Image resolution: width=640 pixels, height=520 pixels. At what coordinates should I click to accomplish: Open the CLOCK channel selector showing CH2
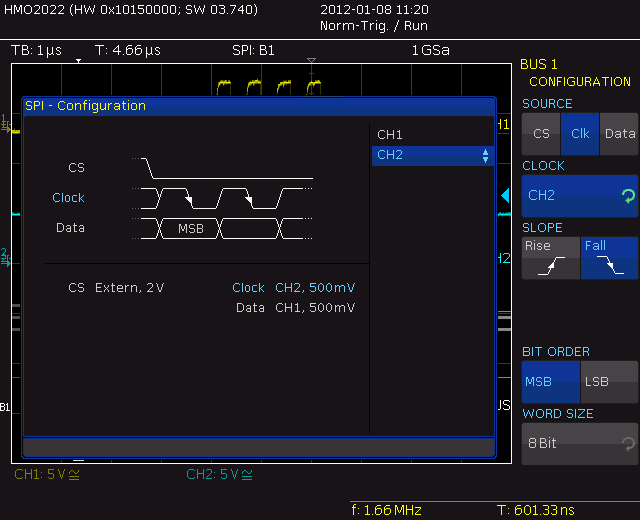[x=579, y=196]
